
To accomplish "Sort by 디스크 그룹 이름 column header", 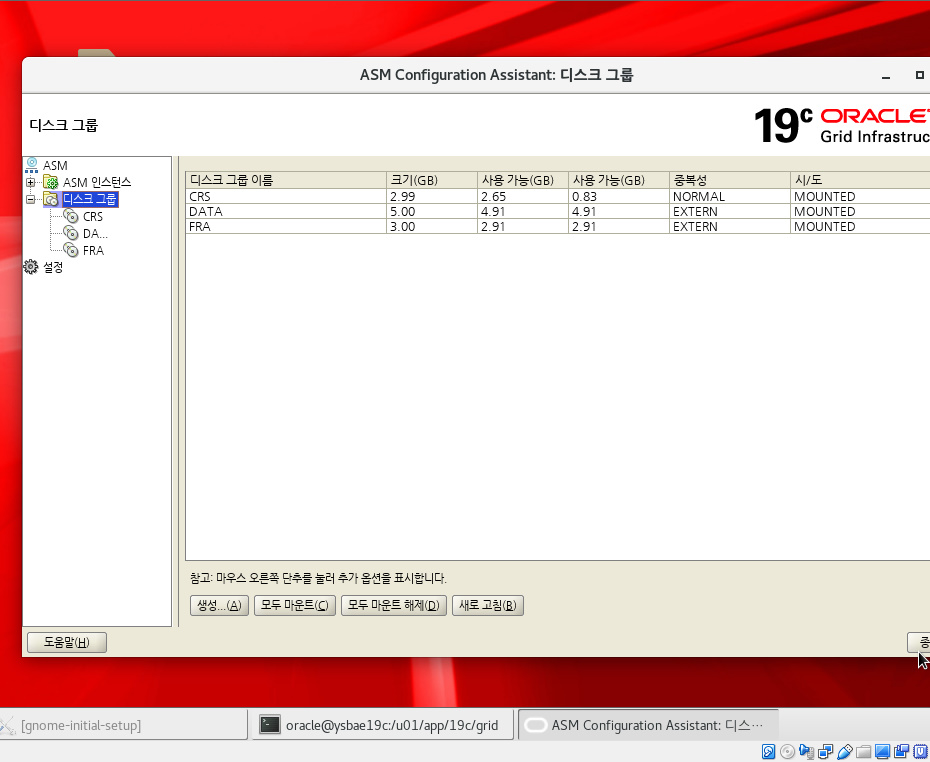I will pos(286,180).
